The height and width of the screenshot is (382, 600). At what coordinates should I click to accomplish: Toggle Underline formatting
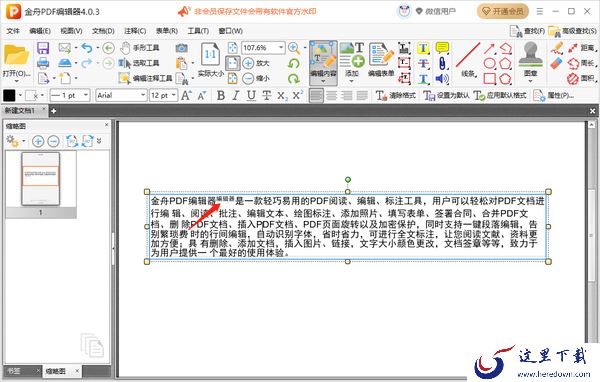[251, 95]
